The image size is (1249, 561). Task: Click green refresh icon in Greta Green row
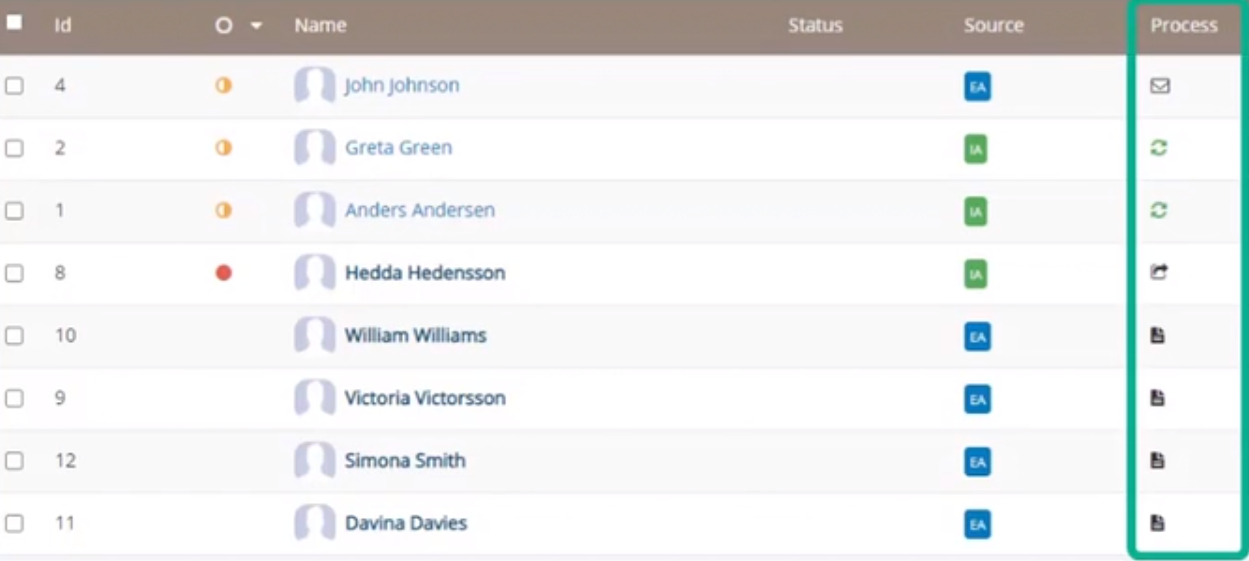pos(1158,148)
